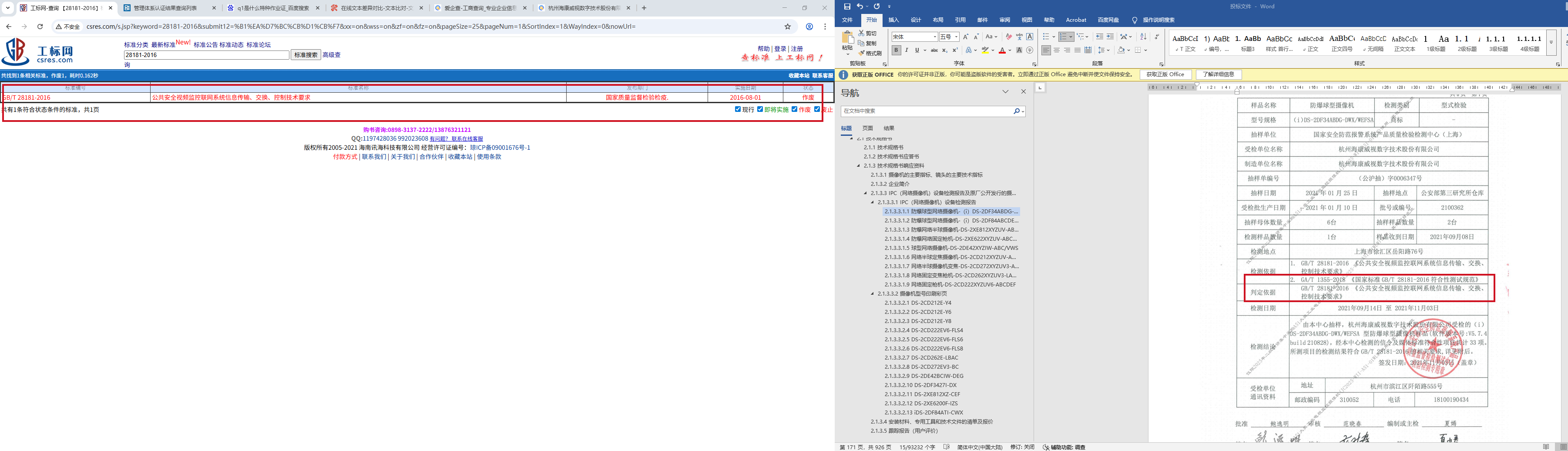This screenshot has height=451, width=1568.
Task: Save the Word document with the floppy icon
Action: (847, 6)
